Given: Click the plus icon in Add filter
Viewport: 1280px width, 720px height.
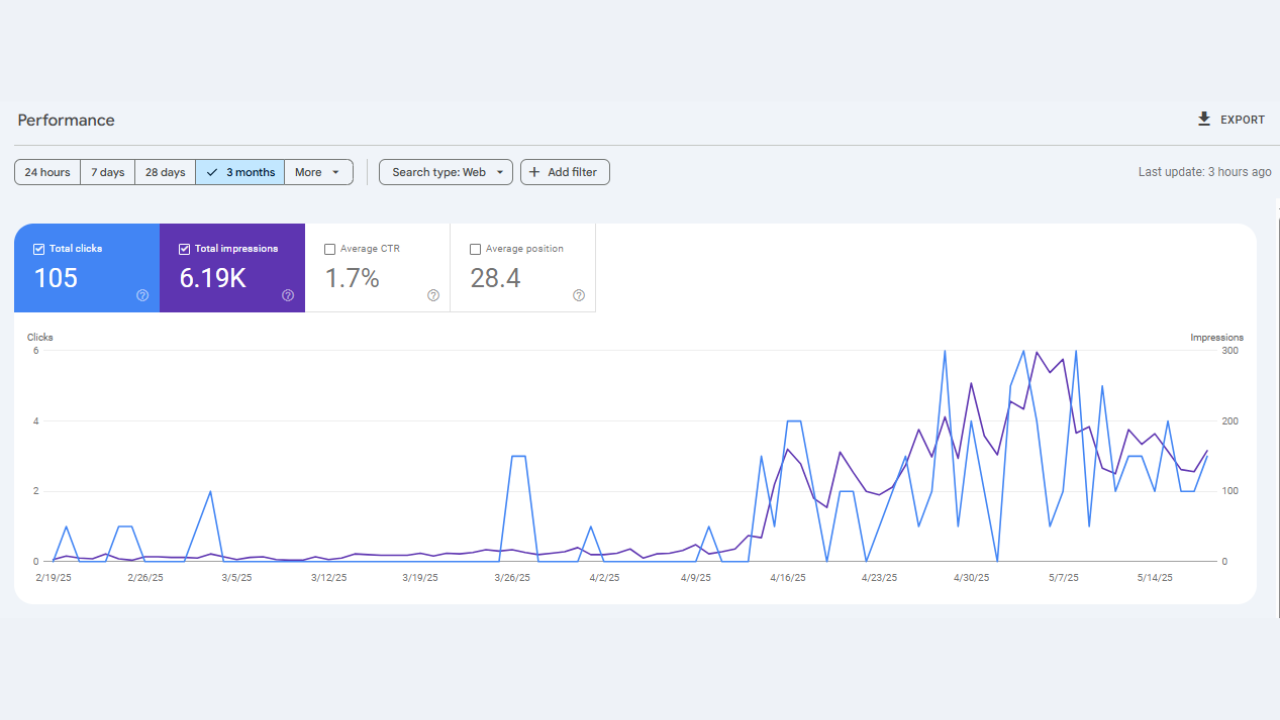Looking at the screenshot, I should tap(534, 172).
